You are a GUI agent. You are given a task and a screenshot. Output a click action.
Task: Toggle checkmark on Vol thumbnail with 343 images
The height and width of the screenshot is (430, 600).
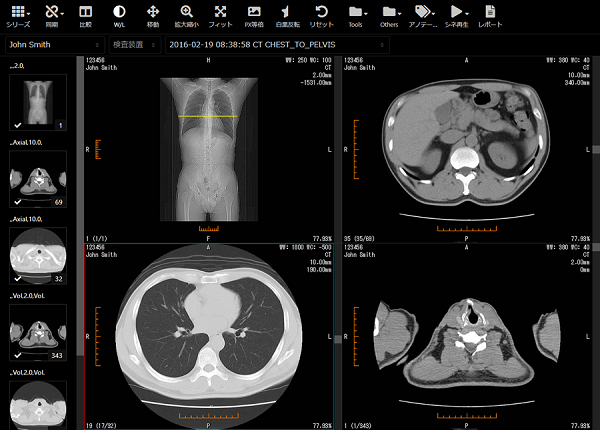pos(18,355)
